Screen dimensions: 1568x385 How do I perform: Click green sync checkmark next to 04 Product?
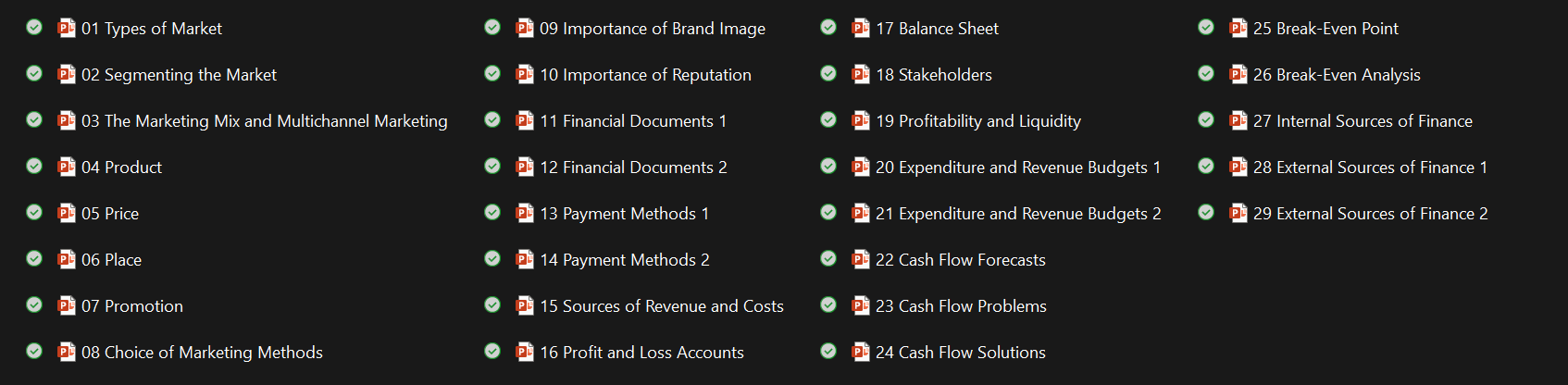tap(34, 166)
